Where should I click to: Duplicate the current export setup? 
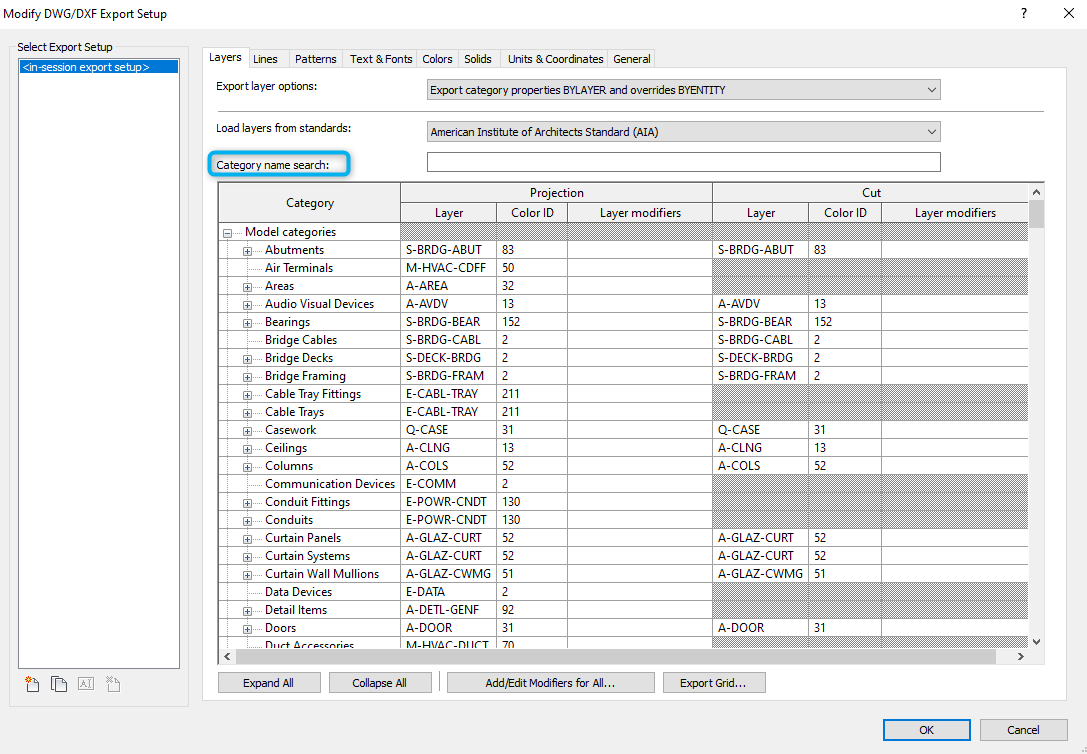[58, 683]
